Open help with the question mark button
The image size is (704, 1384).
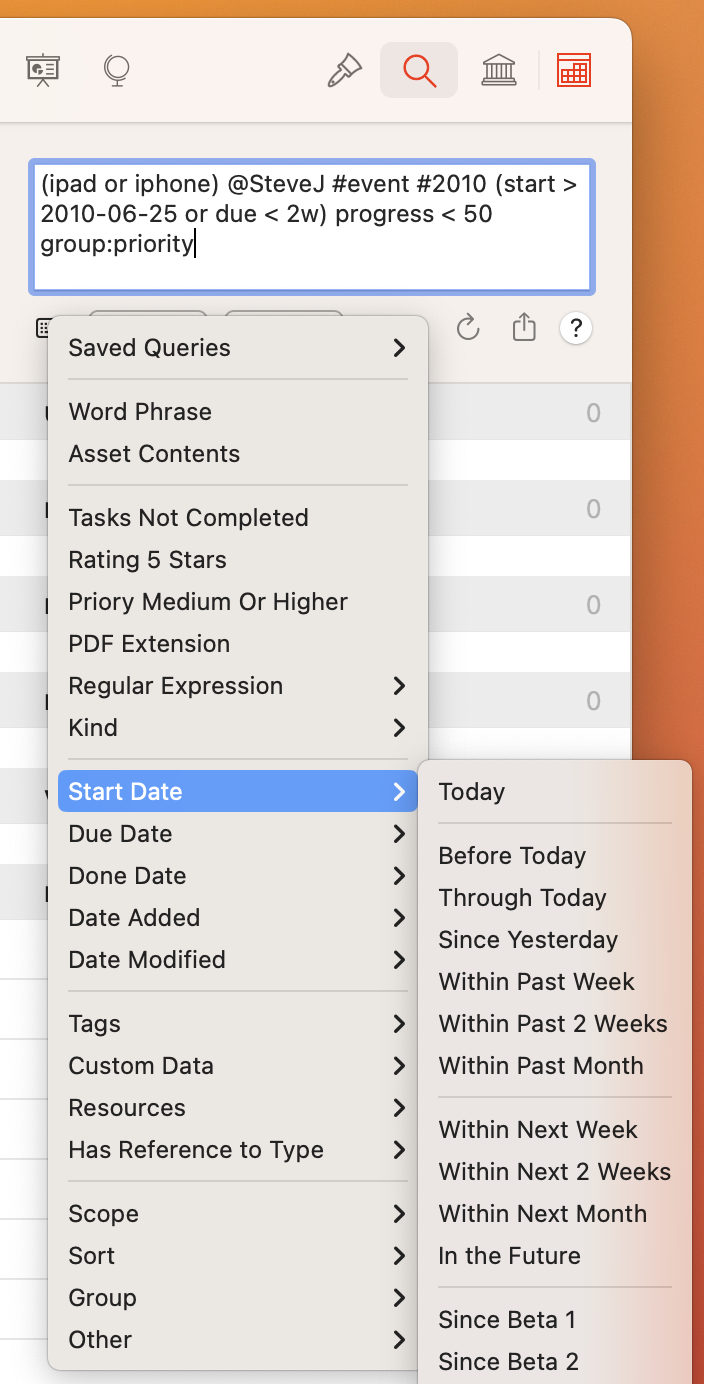(576, 328)
